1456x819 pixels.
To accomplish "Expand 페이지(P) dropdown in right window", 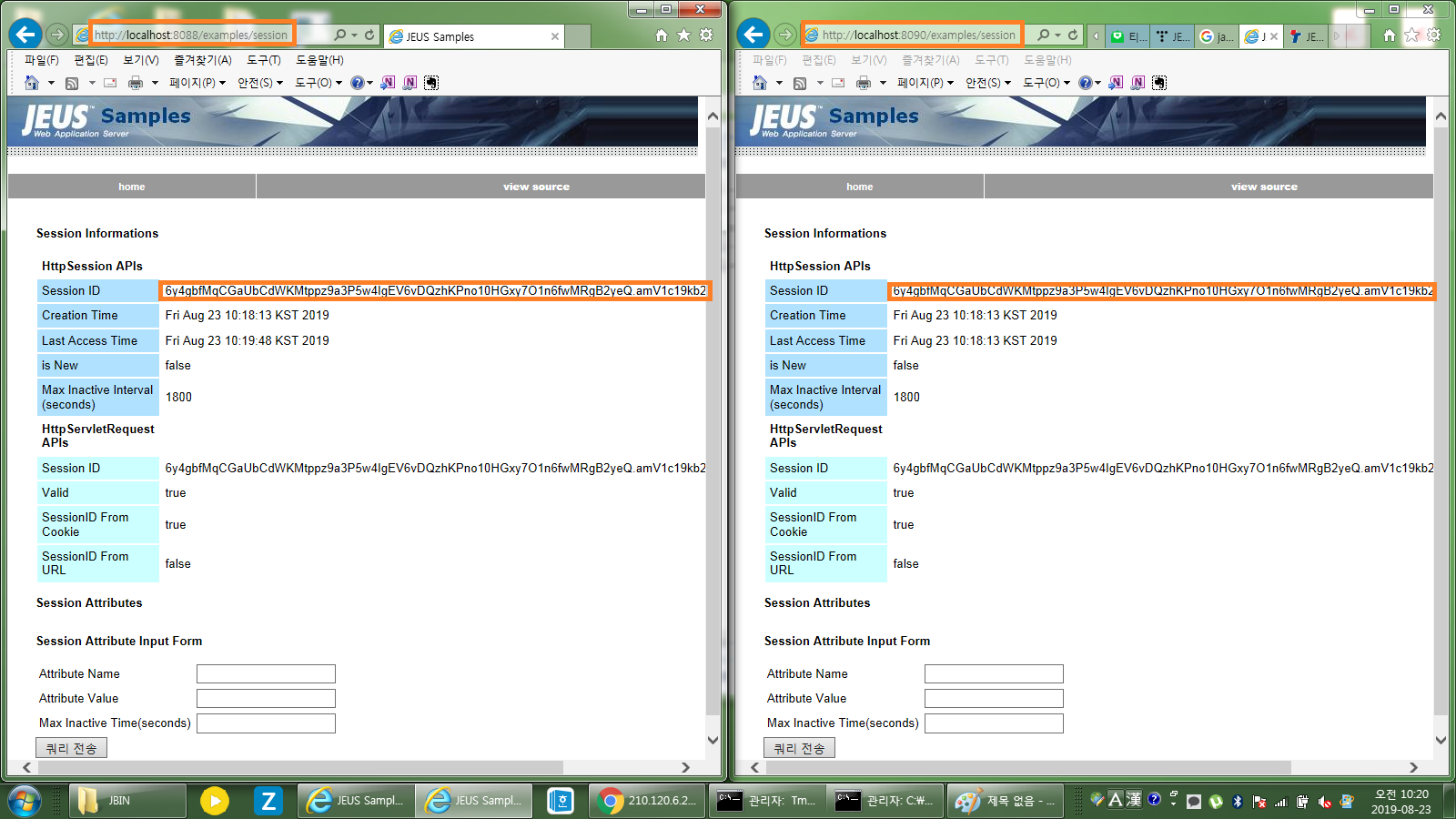I will pyautogui.click(x=925, y=83).
